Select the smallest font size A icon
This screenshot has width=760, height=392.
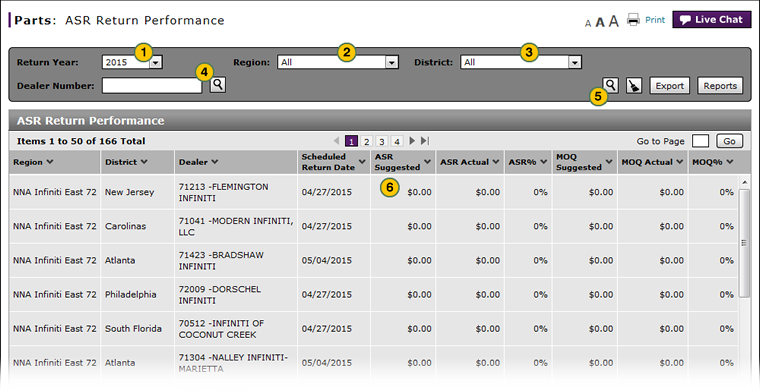point(588,23)
